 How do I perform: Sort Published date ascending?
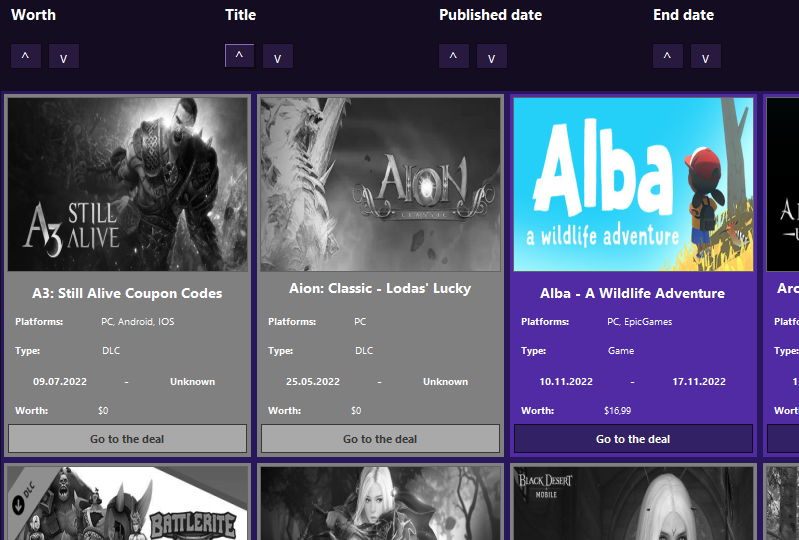[x=453, y=57]
